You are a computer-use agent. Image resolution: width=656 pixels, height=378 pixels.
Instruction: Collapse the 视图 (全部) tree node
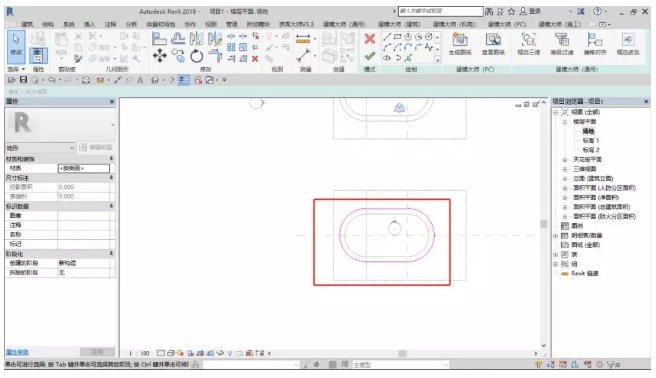tap(555, 112)
